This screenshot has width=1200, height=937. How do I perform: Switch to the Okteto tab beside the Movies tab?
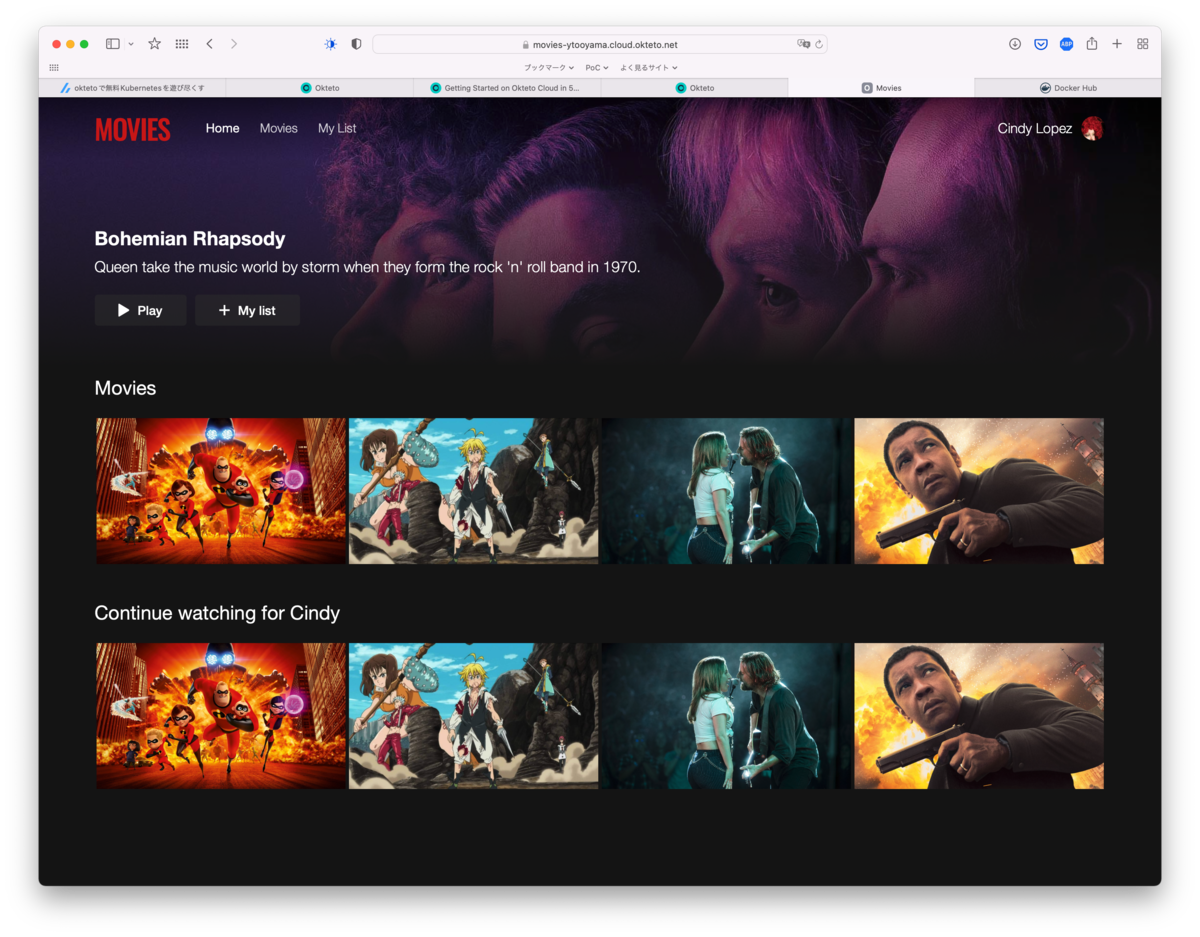pos(694,88)
